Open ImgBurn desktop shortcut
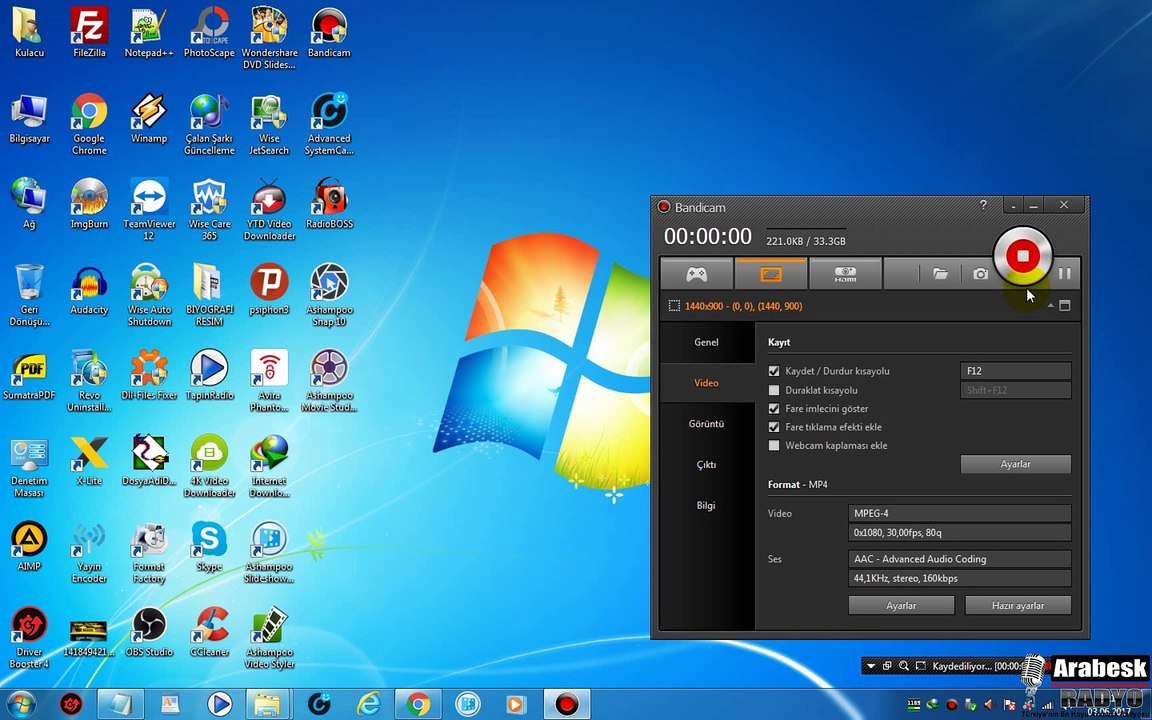Viewport: 1152px width, 720px height. 89,204
